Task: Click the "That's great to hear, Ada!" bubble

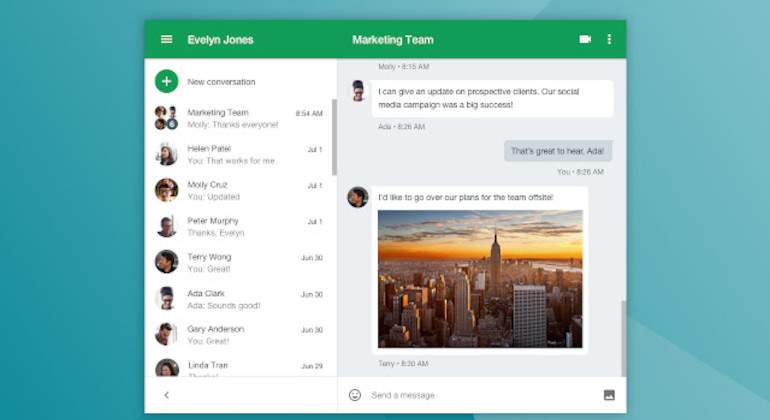Action: 558,151
